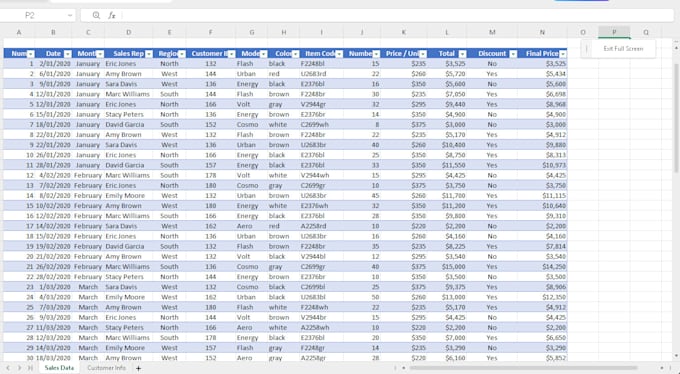Click the horizontal scrollbar thumb
680x374 pixels.
(523, 368)
